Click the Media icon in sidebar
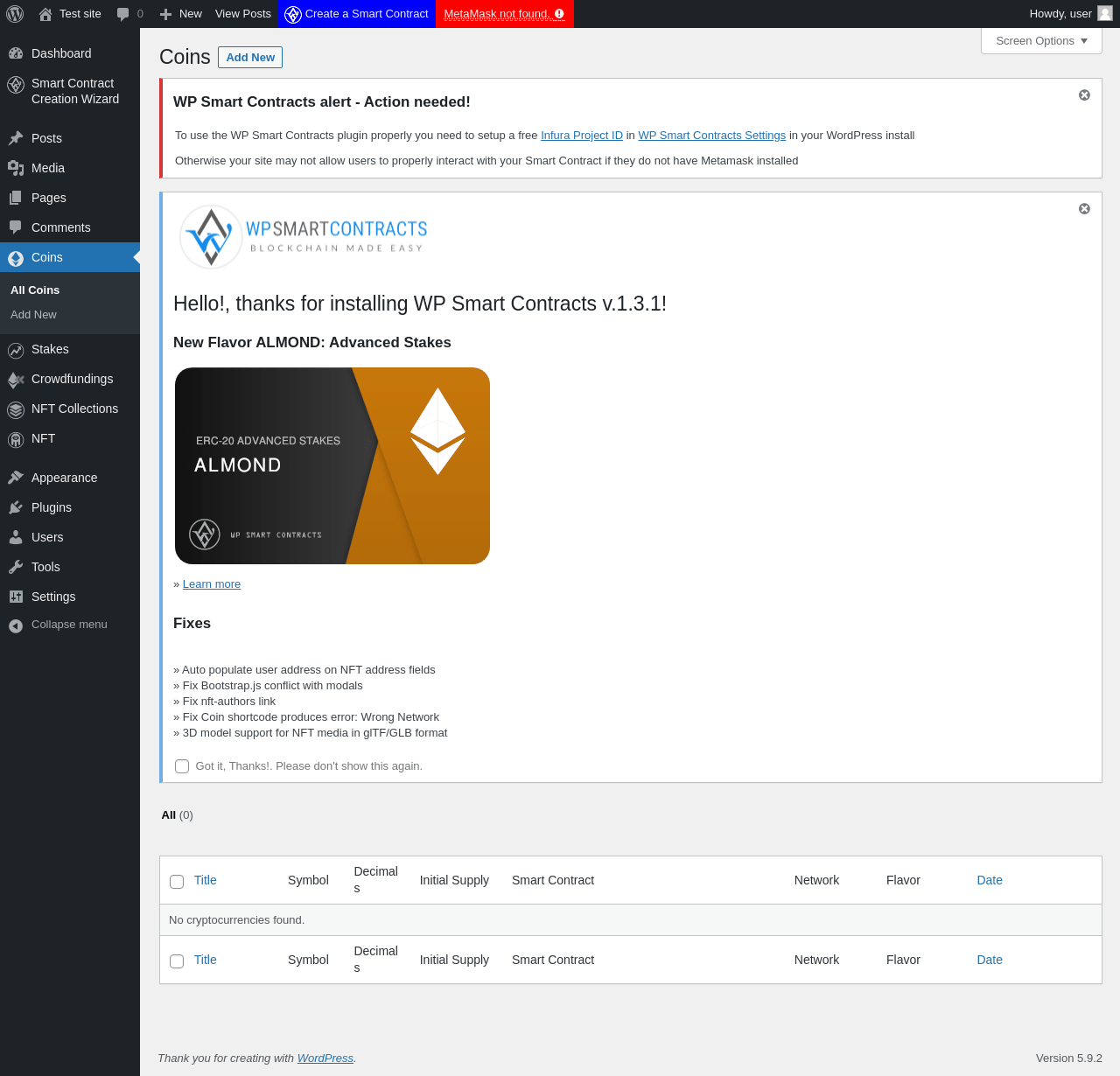This screenshot has width=1120, height=1076. click(16, 168)
